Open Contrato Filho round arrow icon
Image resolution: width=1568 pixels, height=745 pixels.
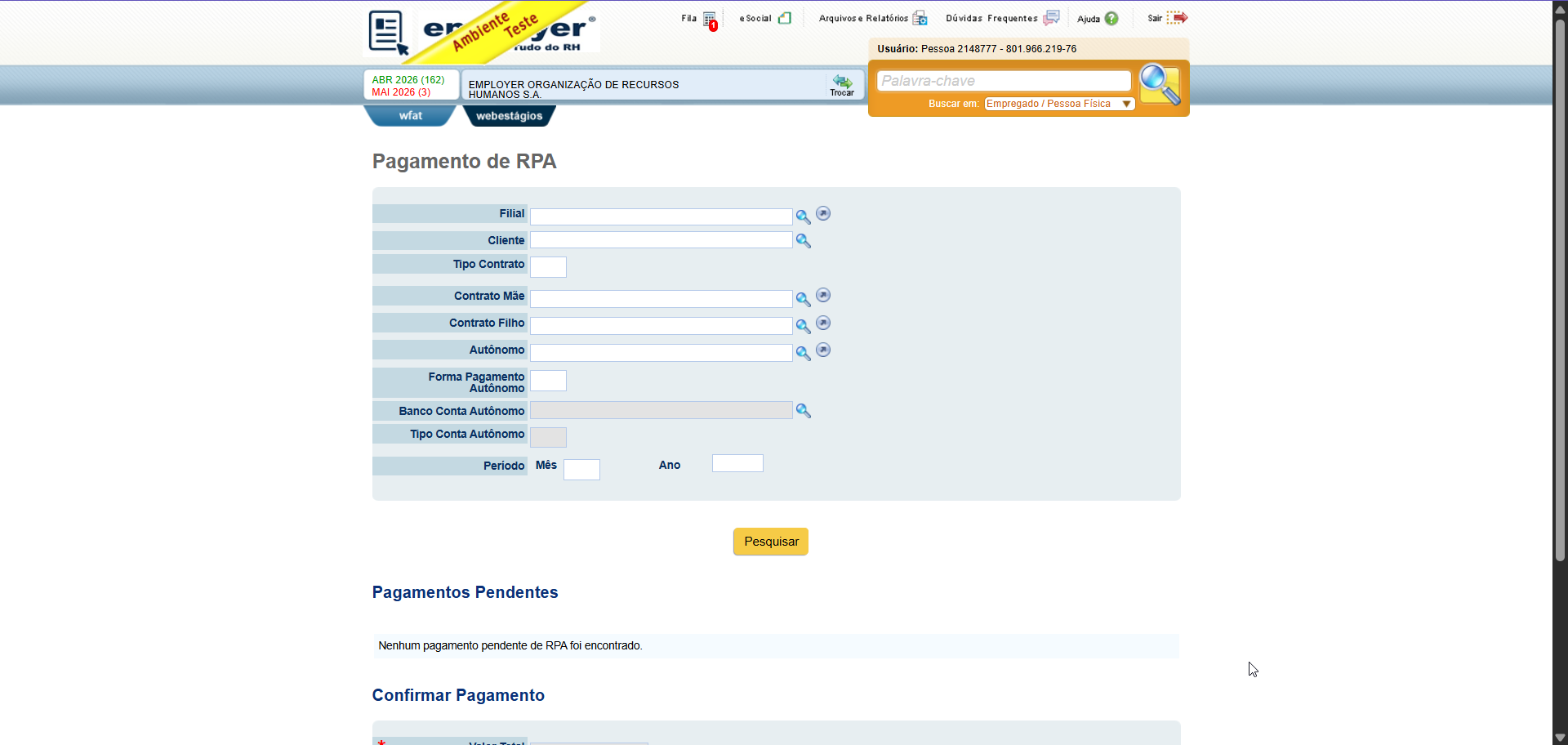pyautogui.click(x=823, y=323)
